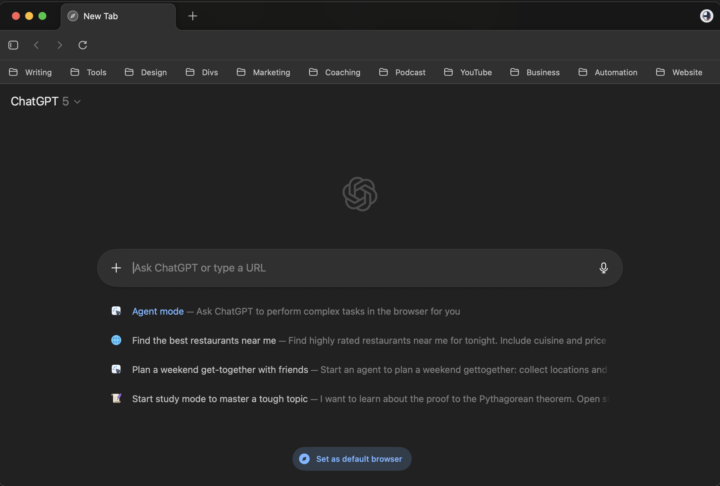This screenshot has width=720, height=486.
Task: Click the plus attach icon in prompt box
Action: click(116, 268)
